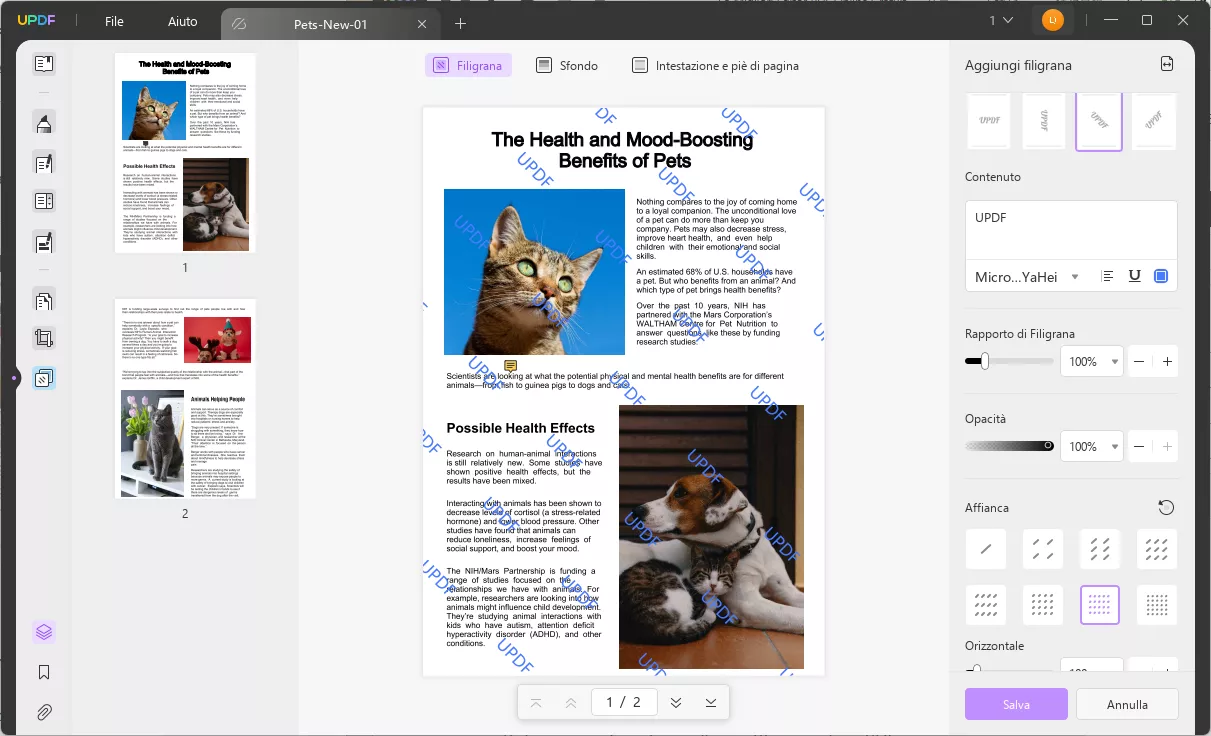Viewport: 1211px width, 736px height.
Task: Decrease Rapporto di Filigrana with minus button
Action: (x=1139, y=361)
